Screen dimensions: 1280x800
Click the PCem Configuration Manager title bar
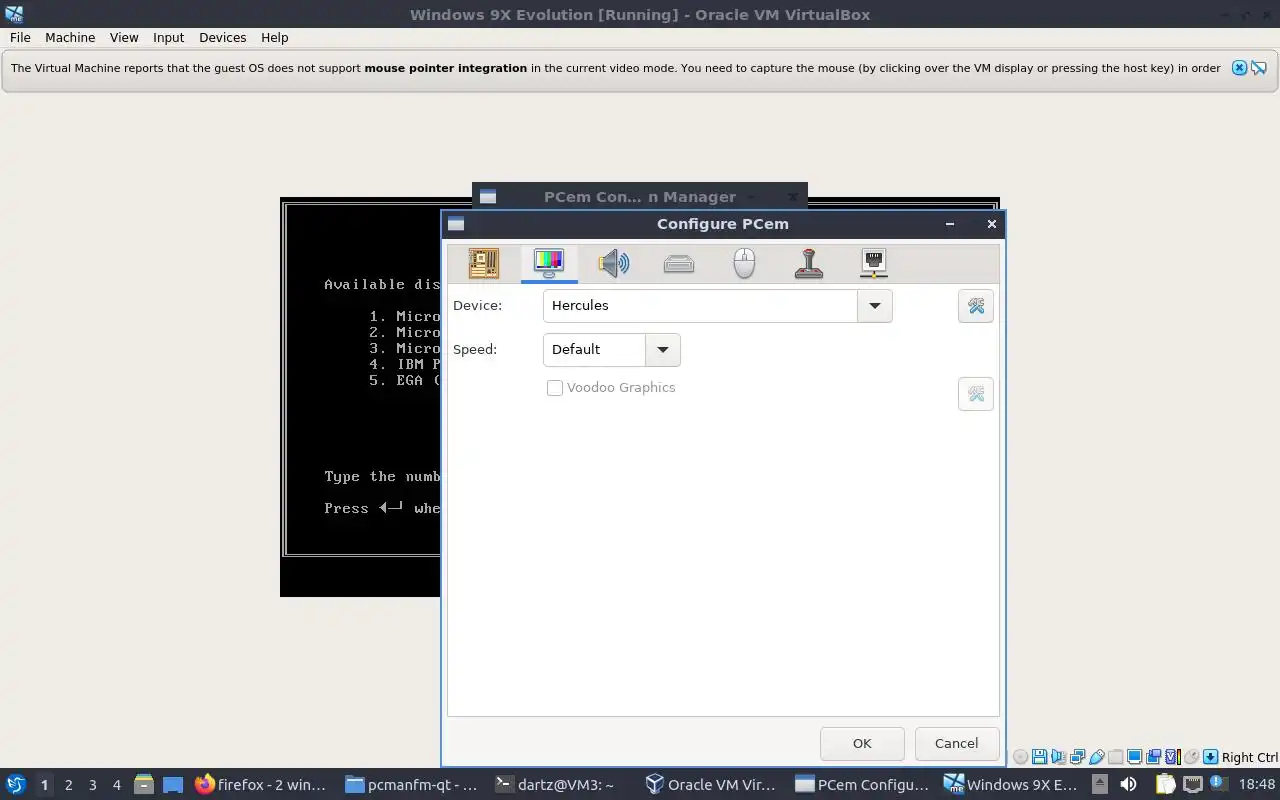click(x=640, y=196)
